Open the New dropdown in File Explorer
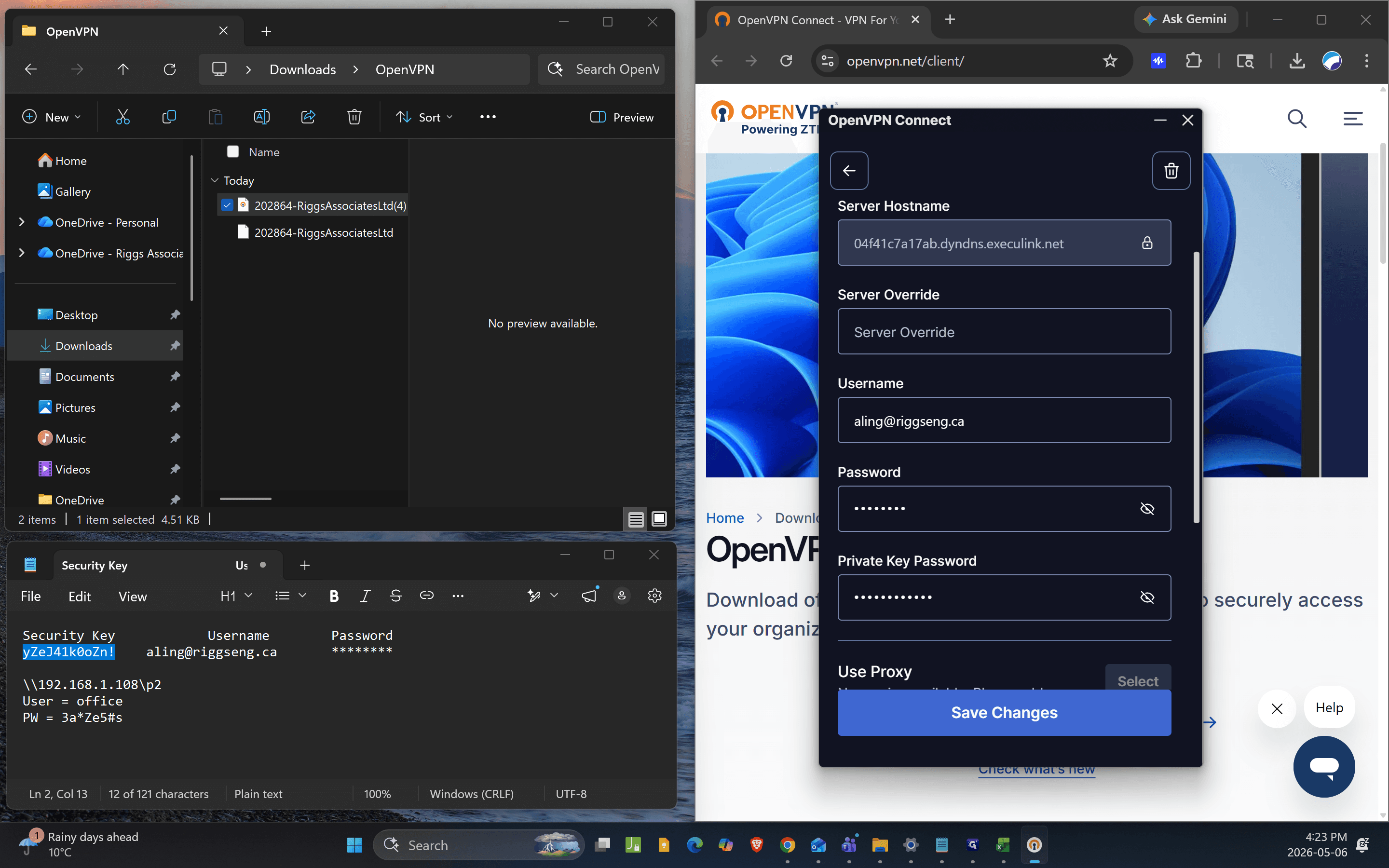The height and width of the screenshot is (868, 1389). click(51, 117)
